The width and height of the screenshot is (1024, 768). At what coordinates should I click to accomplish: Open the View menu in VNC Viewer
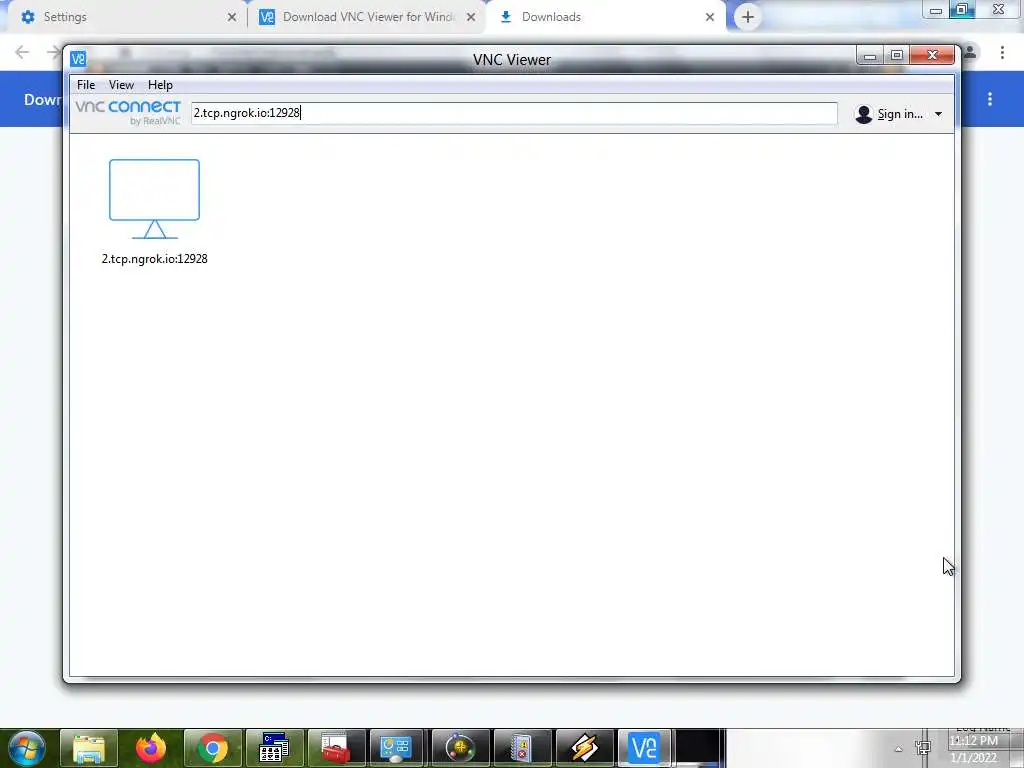[x=121, y=85]
